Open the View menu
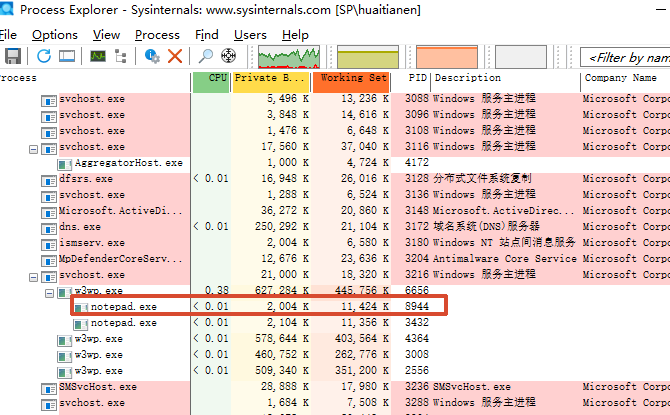Viewport: 670px width, 415px height. click(106, 35)
